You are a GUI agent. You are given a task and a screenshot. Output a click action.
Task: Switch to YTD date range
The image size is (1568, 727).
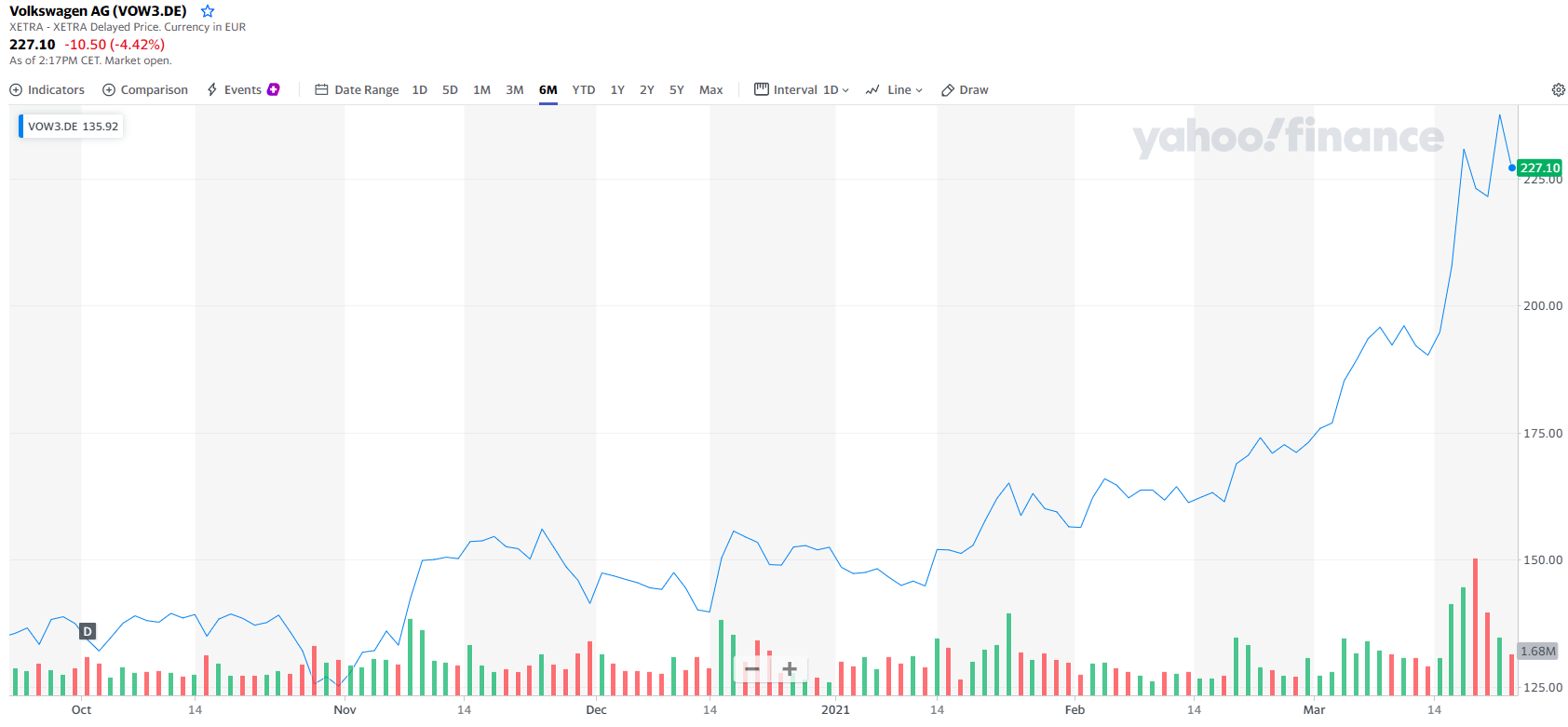[583, 90]
